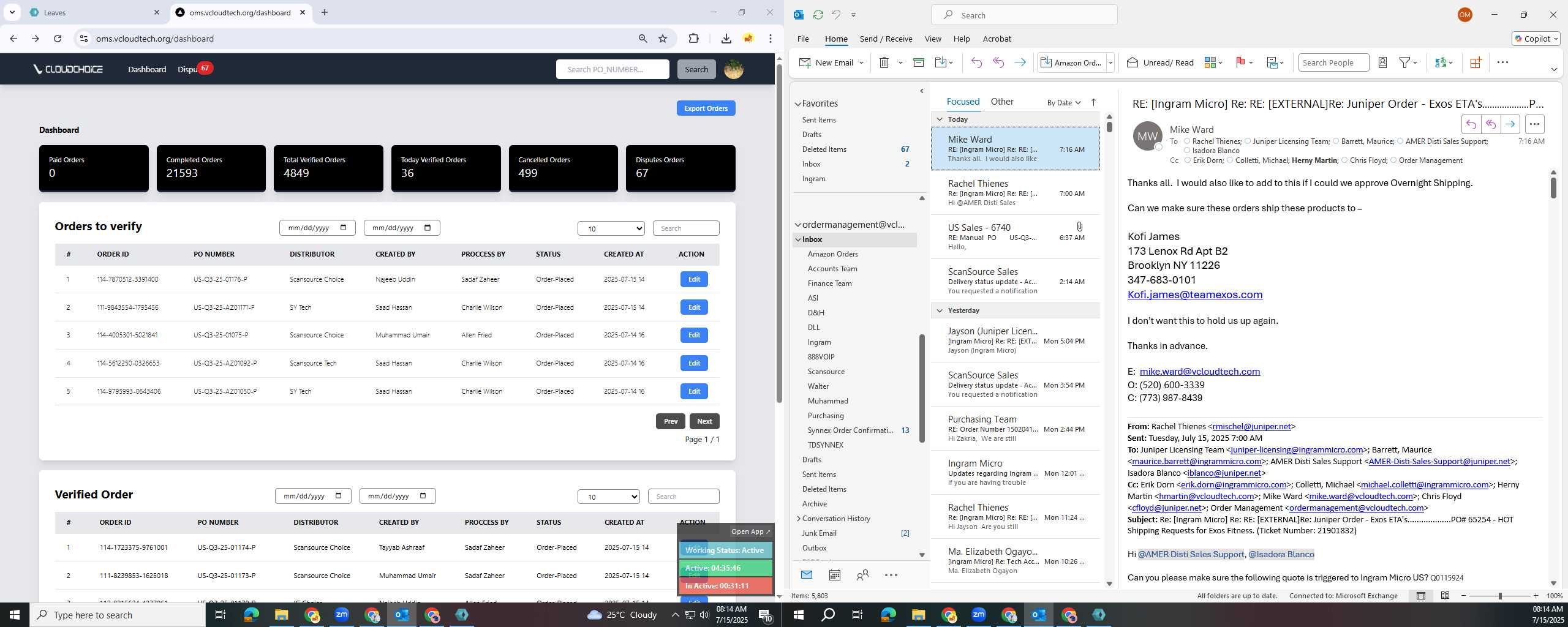
Task: Click the zoom out minus in status bar
Action: tap(1463, 596)
